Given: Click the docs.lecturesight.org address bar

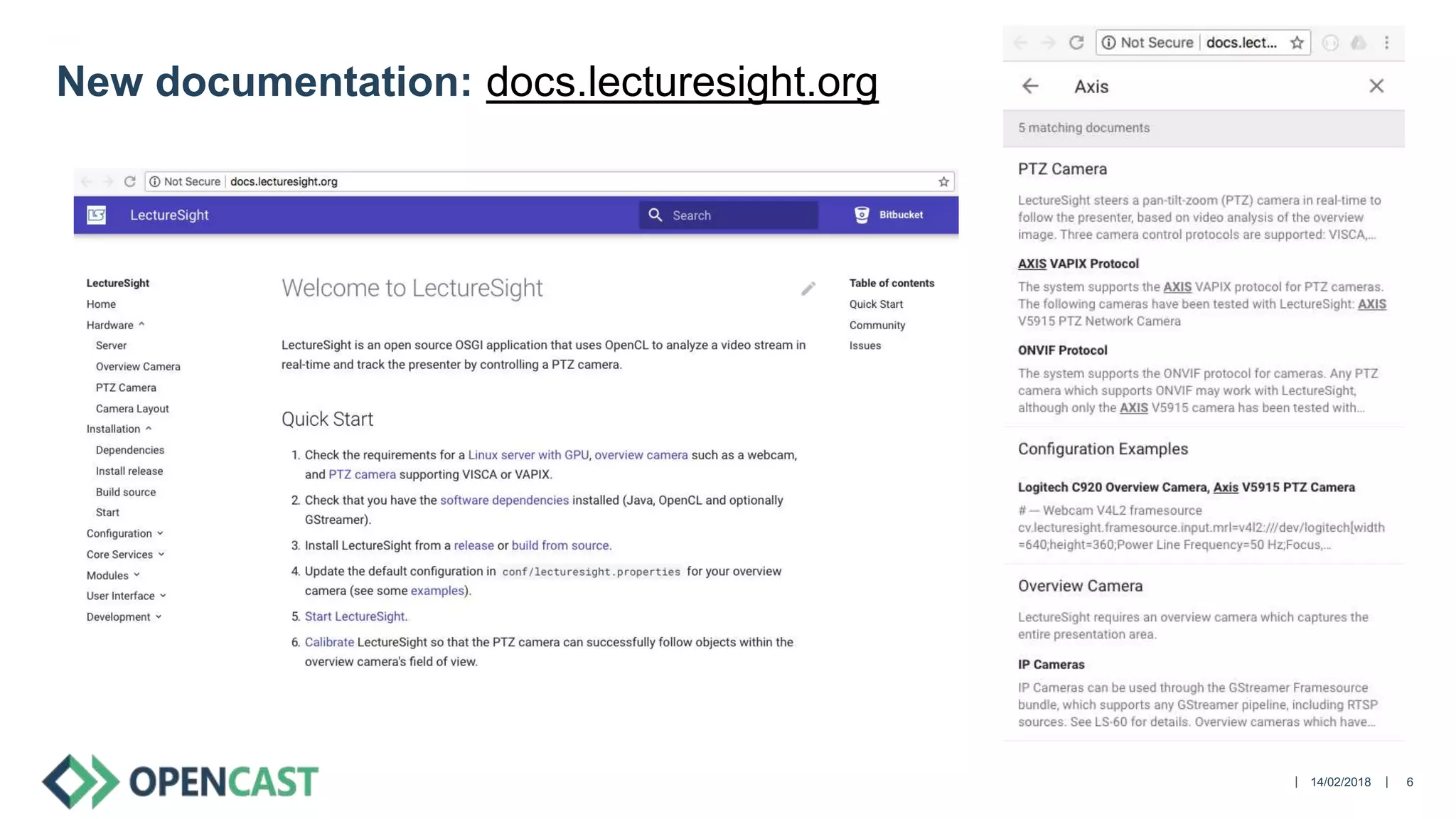Looking at the screenshot, I should (x=550, y=181).
